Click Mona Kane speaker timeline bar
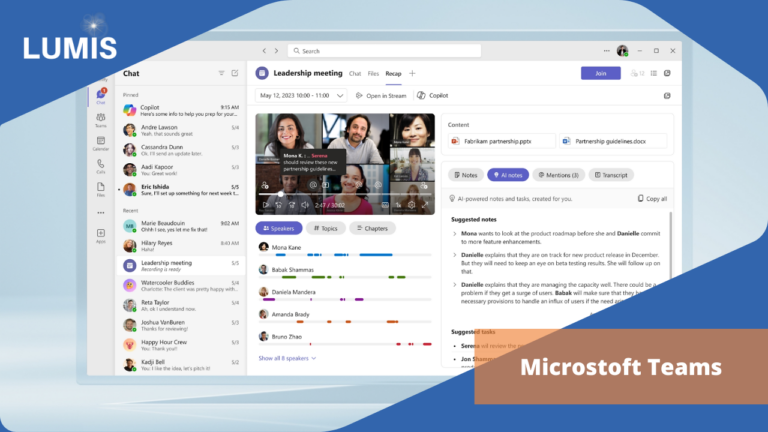This screenshot has width=768, height=432. click(345, 255)
